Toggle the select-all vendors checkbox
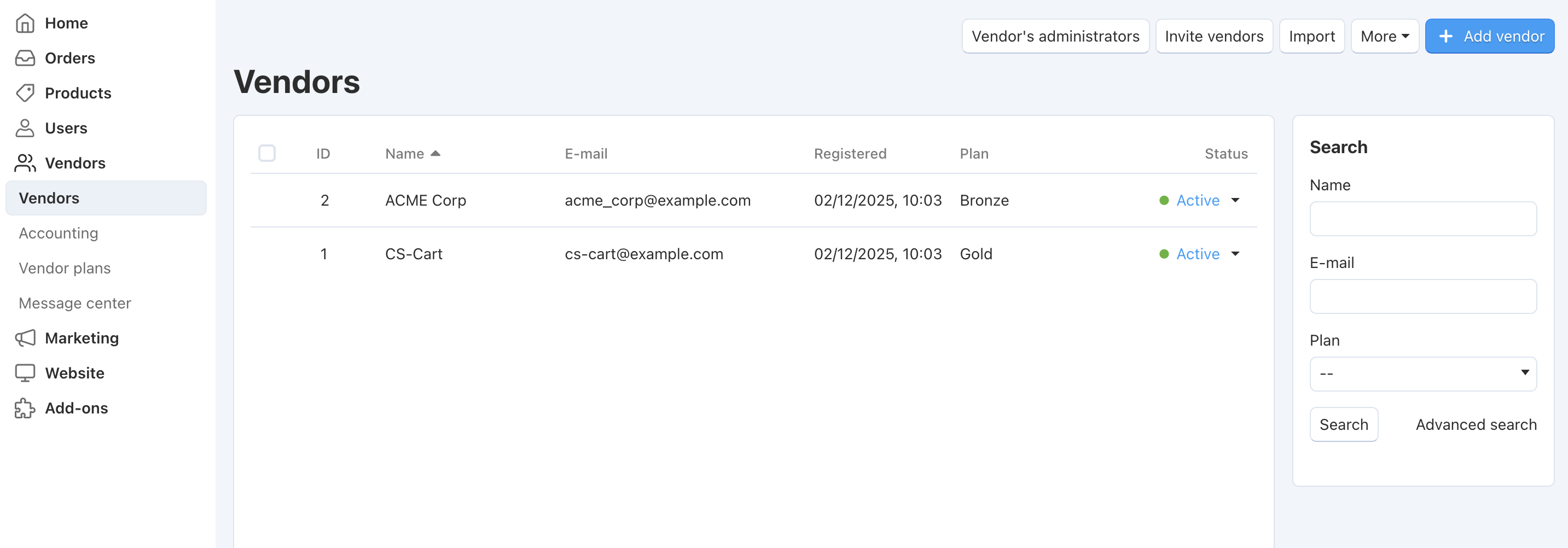 (266, 153)
